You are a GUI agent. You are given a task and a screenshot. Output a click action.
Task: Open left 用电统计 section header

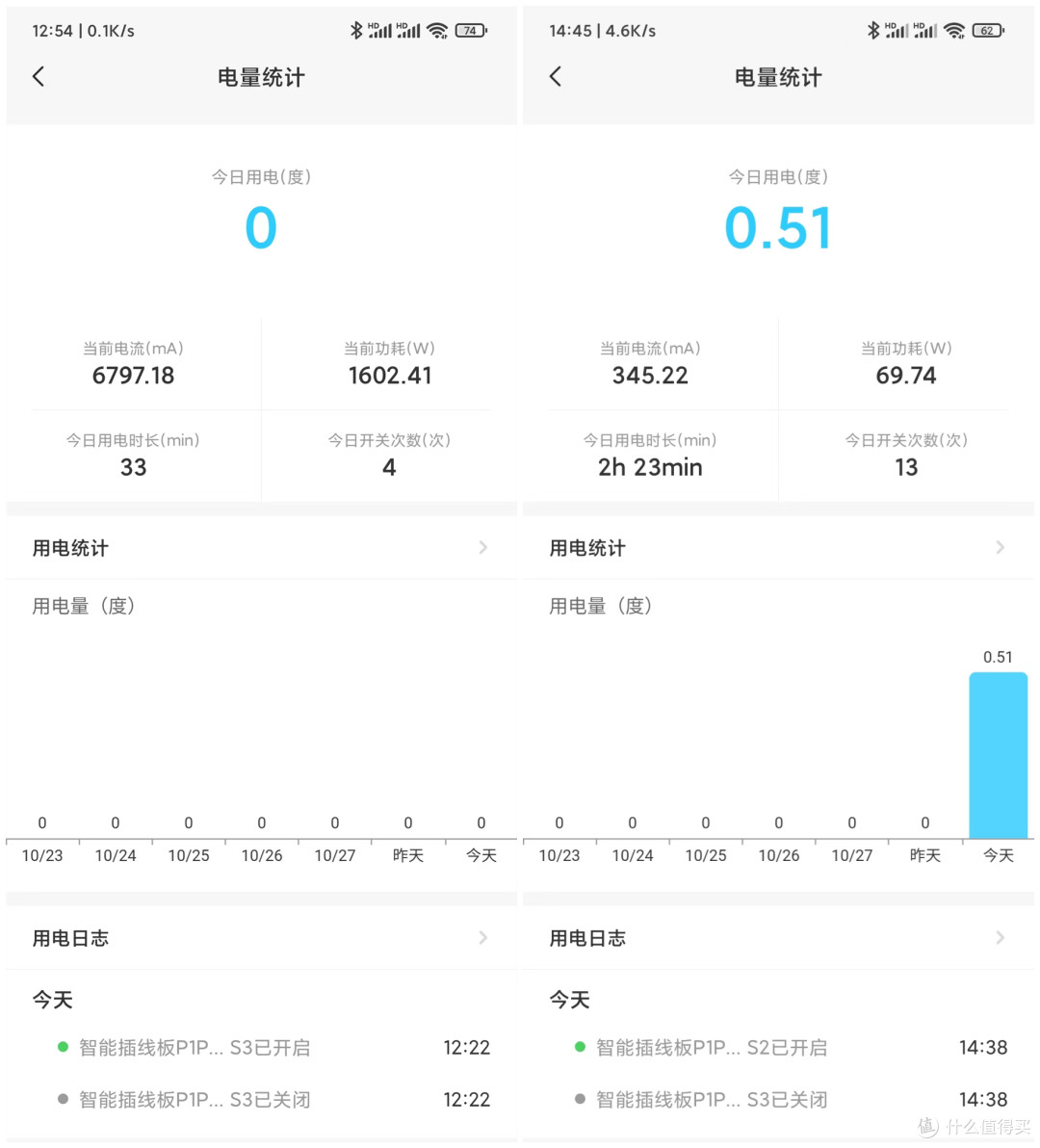tap(261, 548)
